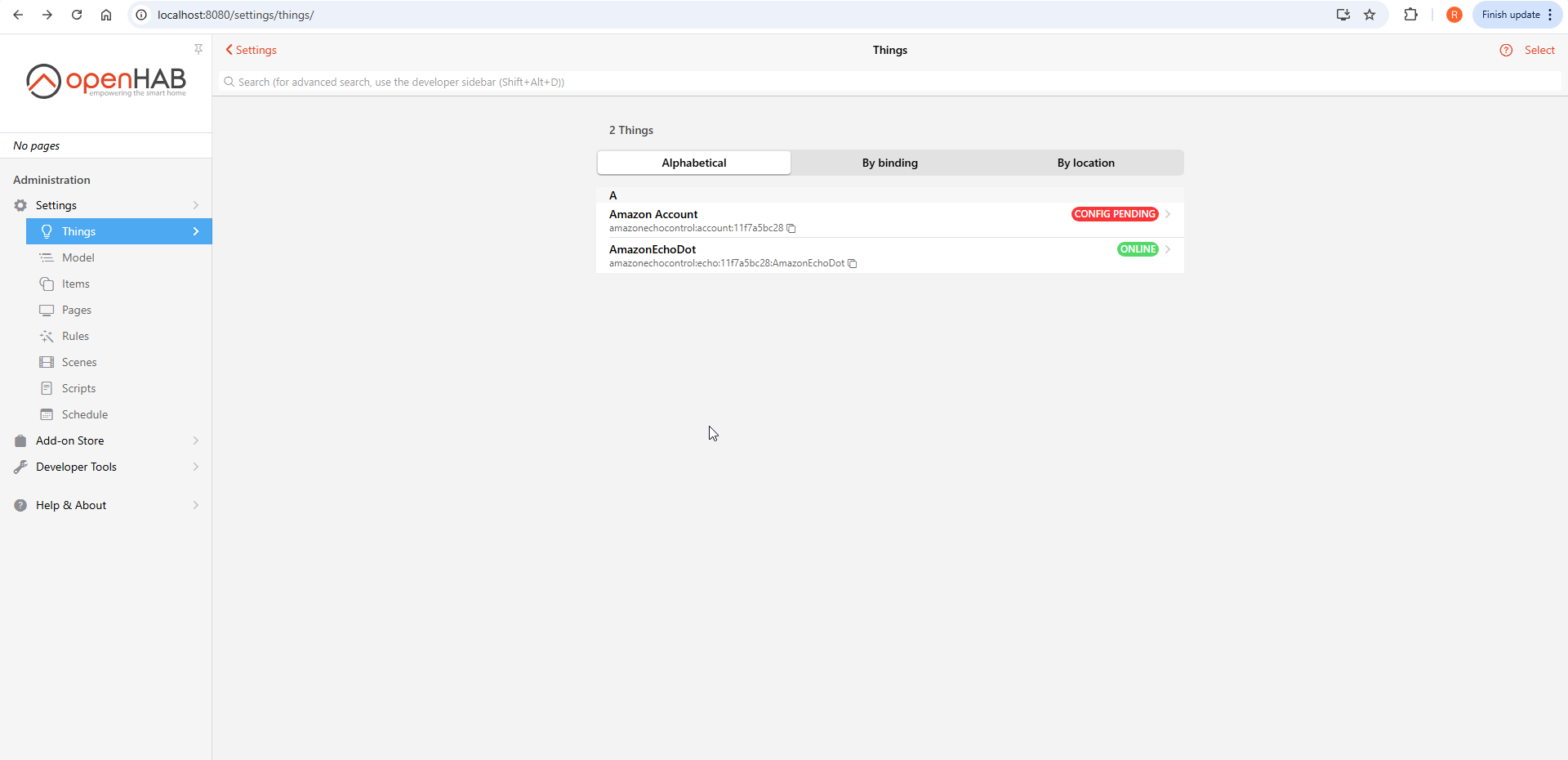
Task: Click the 2 Things count label
Action: [631, 130]
